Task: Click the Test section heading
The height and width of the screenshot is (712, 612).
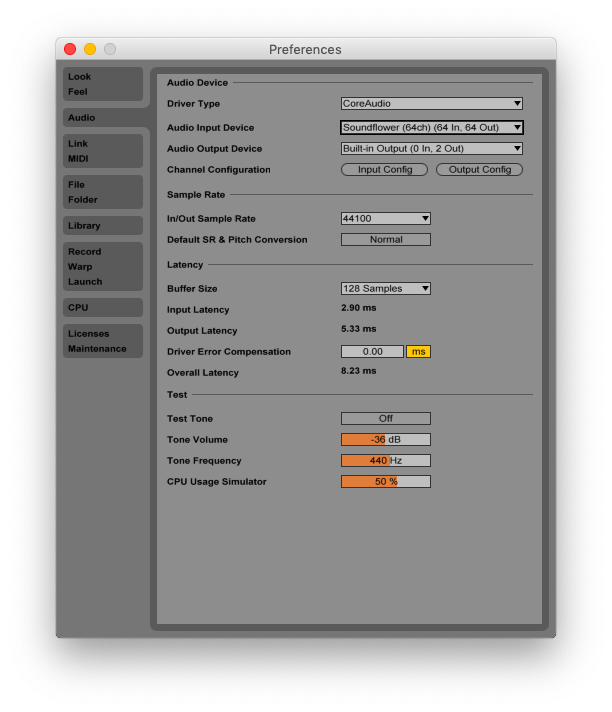Action: point(177,395)
